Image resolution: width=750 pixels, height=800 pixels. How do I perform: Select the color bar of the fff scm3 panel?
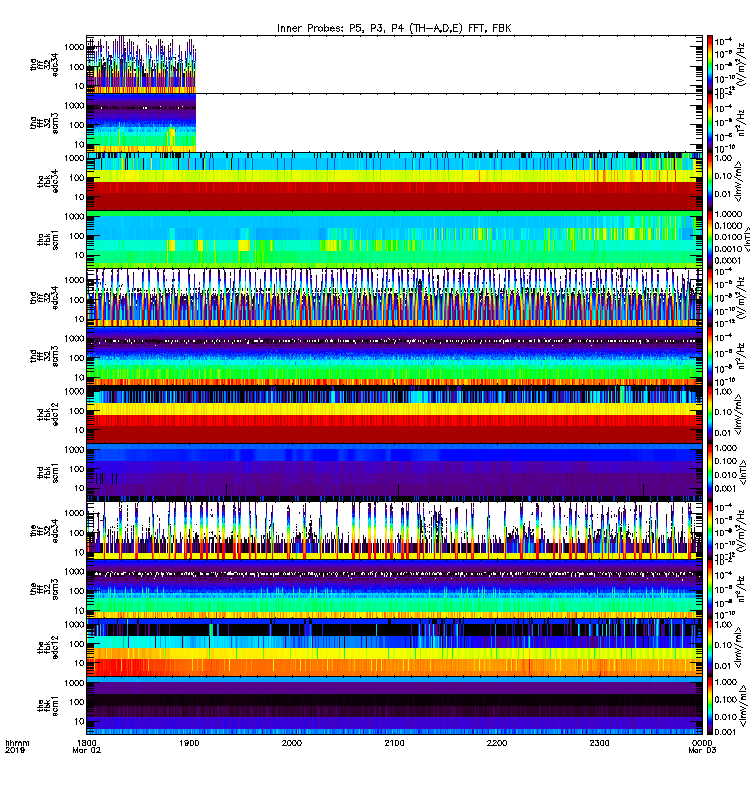tap(709, 589)
